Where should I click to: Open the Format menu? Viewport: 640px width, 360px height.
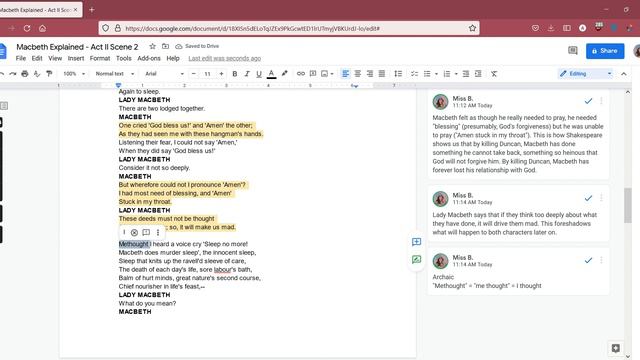[x=100, y=58]
